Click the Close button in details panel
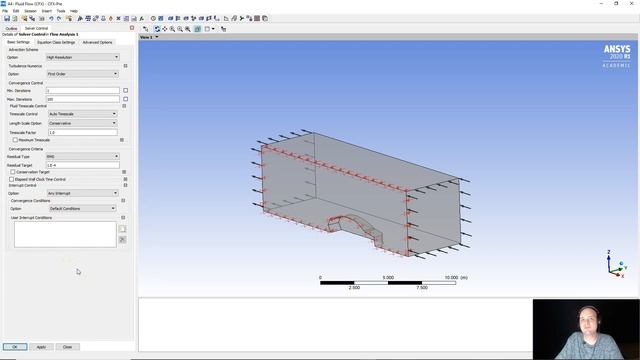This screenshot has height=360, width=640. (67, 347)
